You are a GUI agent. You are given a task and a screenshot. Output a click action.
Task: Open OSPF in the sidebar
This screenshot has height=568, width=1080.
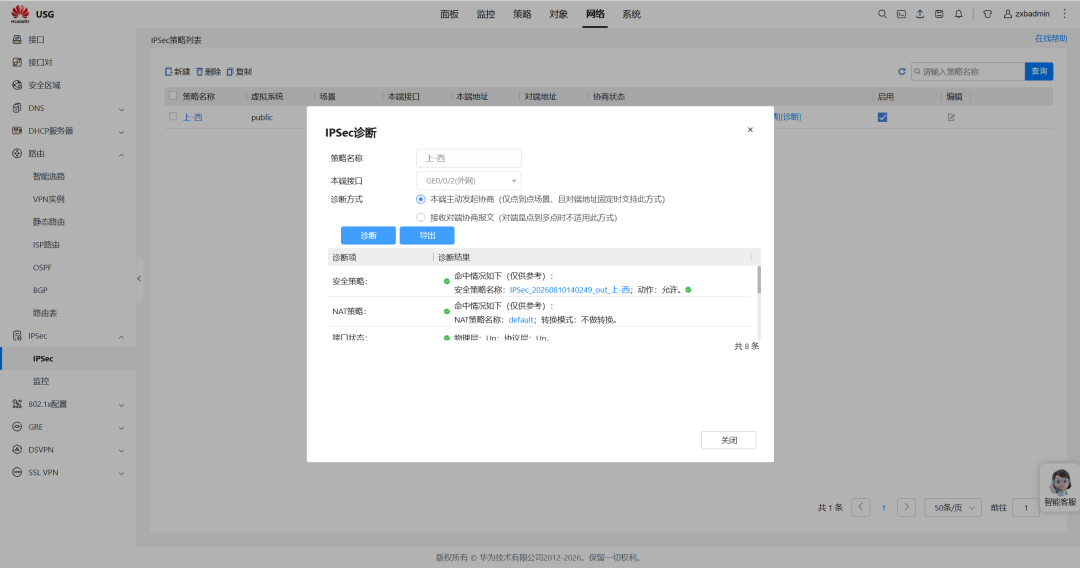[42, 267]
